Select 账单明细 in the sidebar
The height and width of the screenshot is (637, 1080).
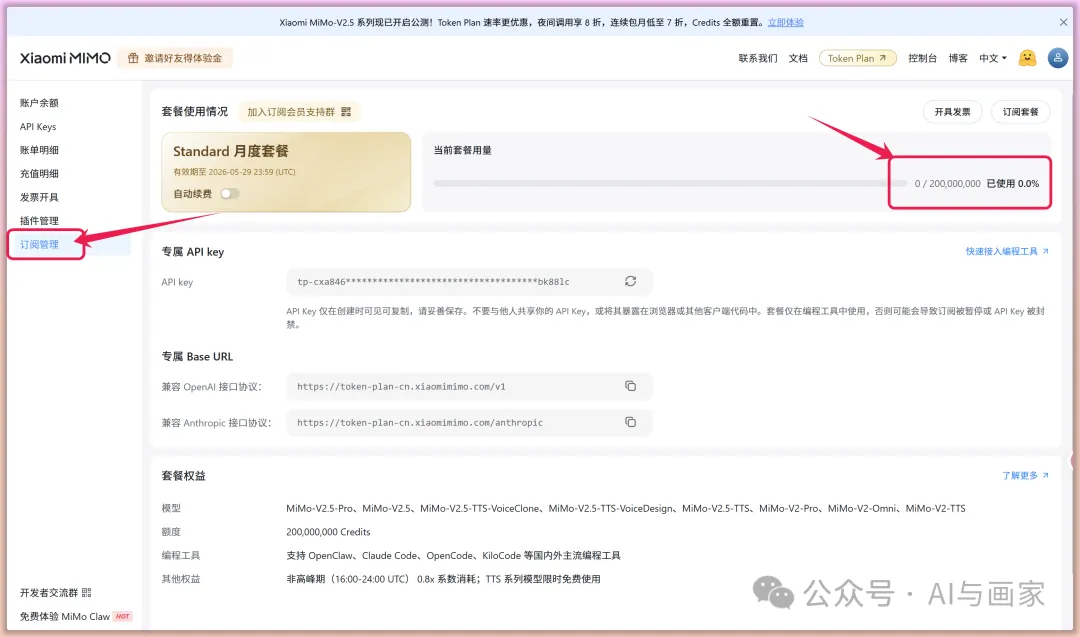39,150
